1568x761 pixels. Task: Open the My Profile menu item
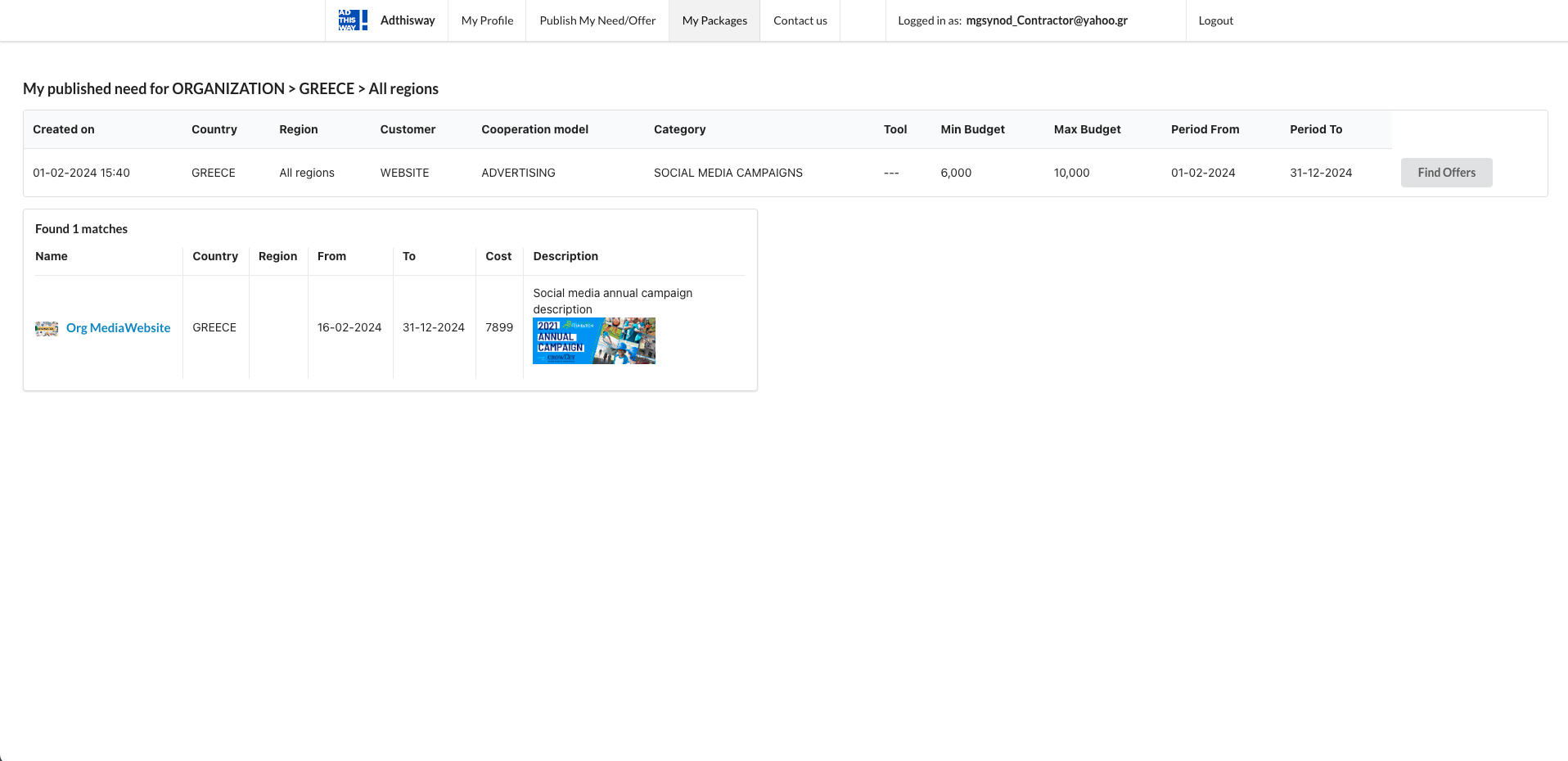click(x=487, y=20)
